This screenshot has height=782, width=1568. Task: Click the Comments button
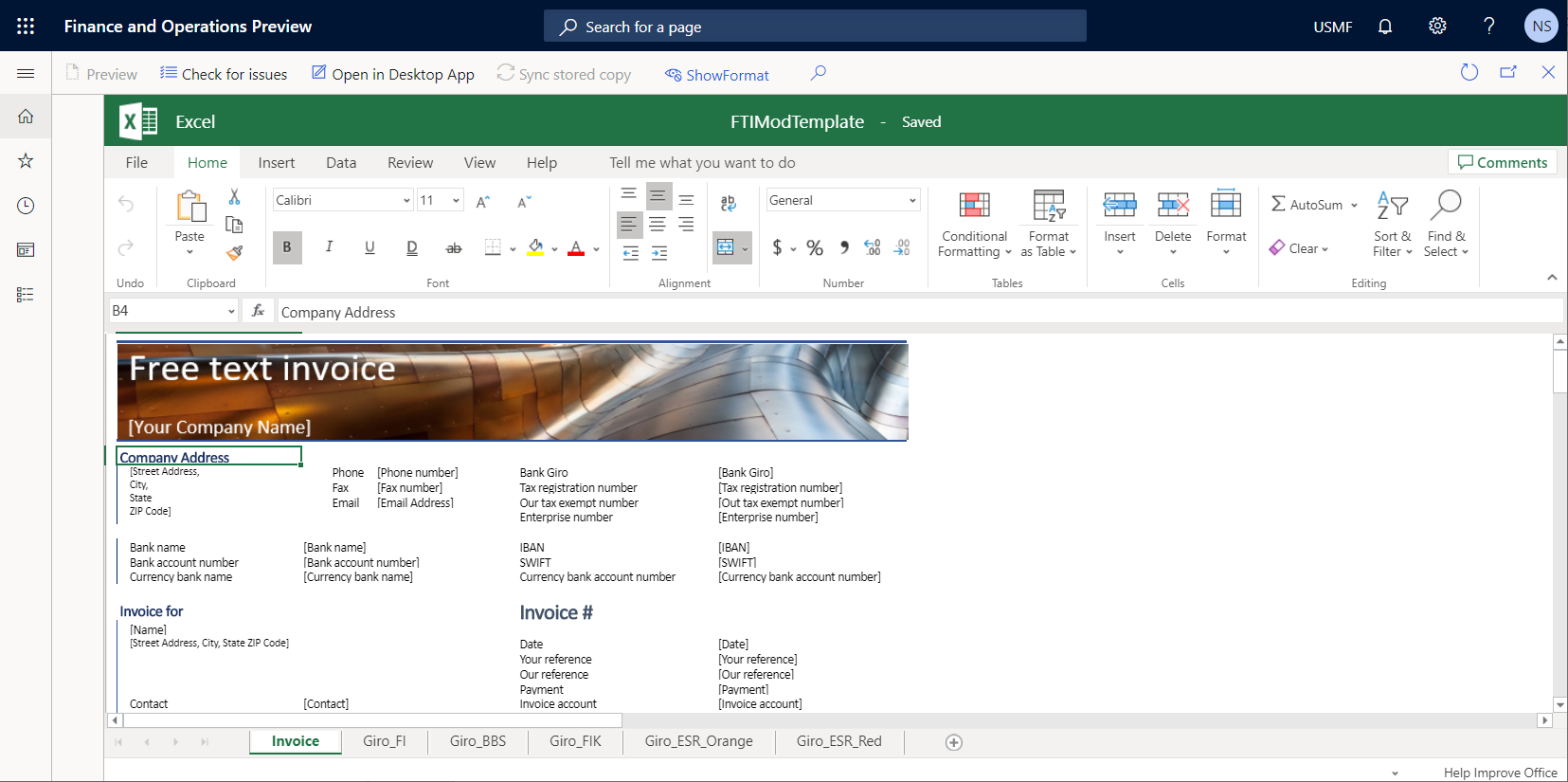point(1503,162)
